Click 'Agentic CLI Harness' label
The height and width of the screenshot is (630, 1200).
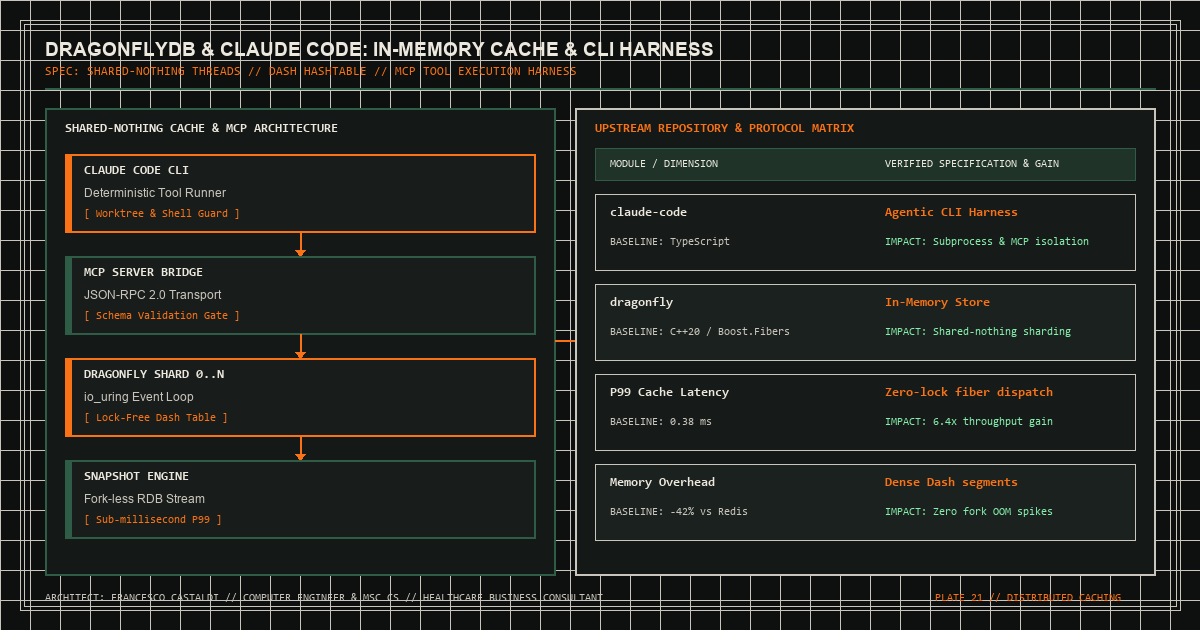click(951, 212)
